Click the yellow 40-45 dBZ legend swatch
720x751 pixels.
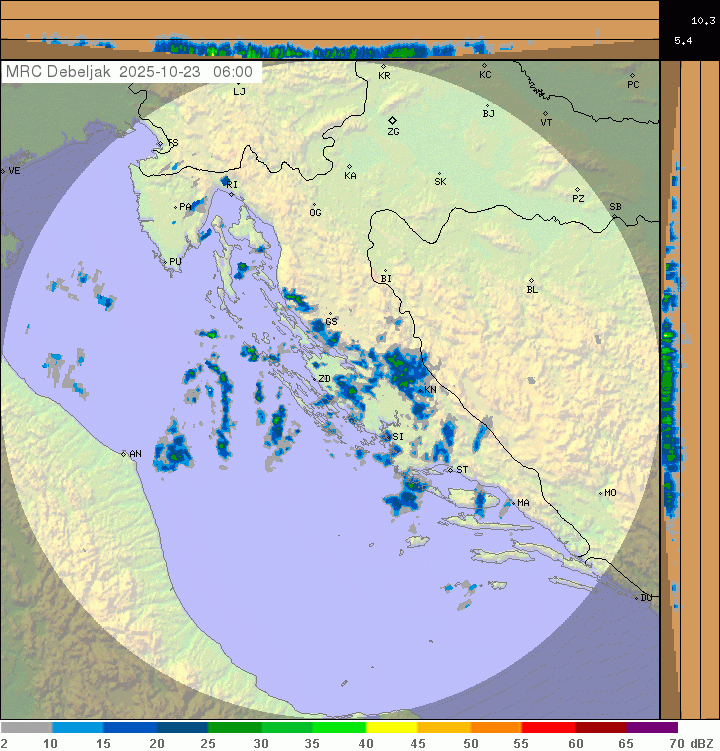click(x=391, y=728)
